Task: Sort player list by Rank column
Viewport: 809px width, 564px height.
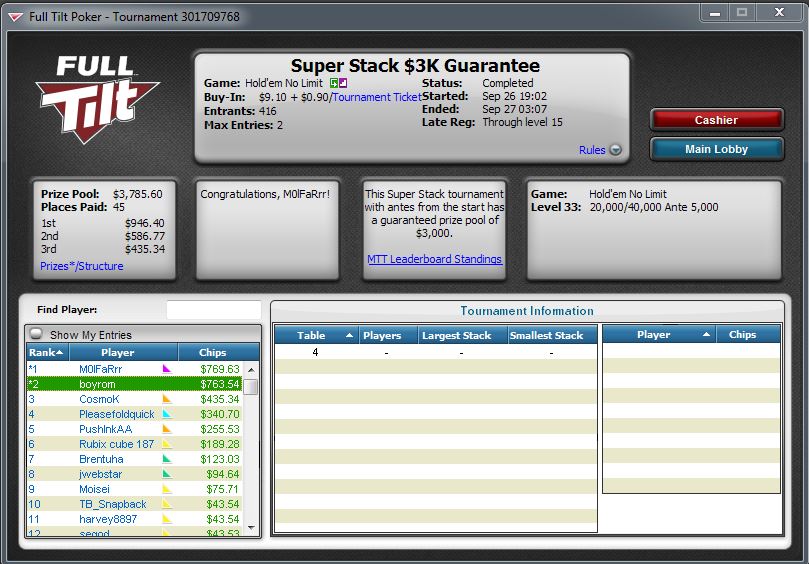Action: [47, 352]
